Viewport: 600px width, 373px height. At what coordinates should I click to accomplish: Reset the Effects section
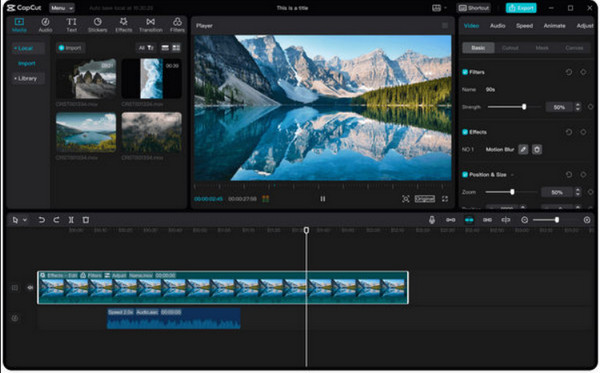pos(569,132)
